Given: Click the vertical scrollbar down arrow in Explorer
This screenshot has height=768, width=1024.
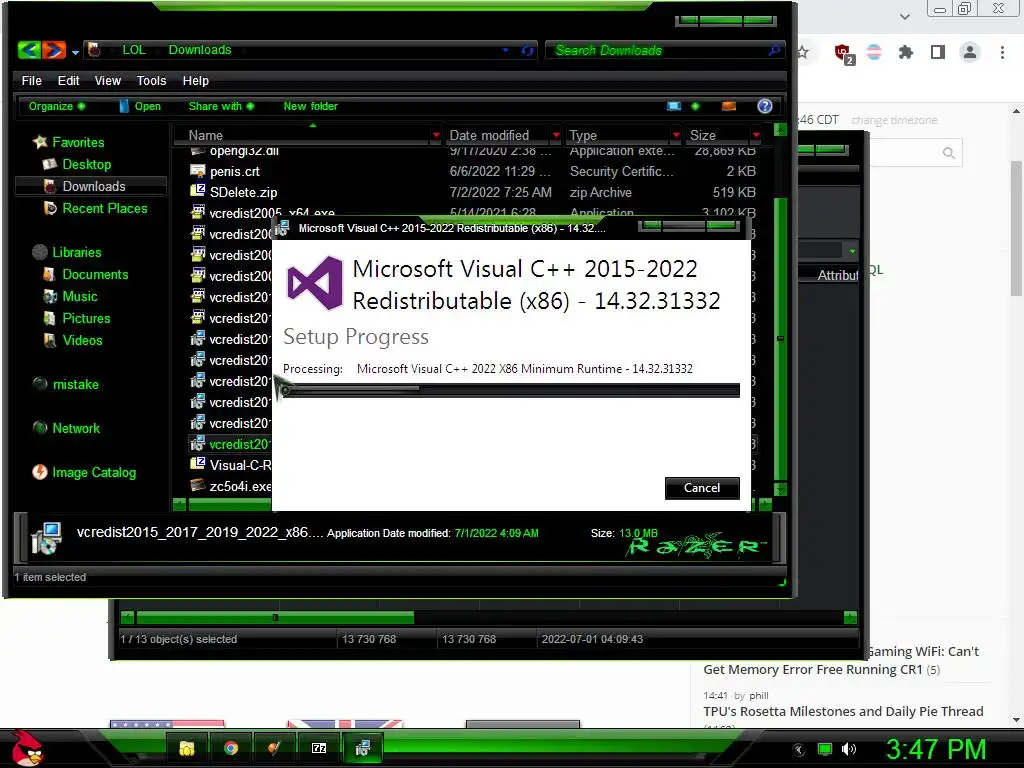Looking at the screenshot, I should [780, 489].
